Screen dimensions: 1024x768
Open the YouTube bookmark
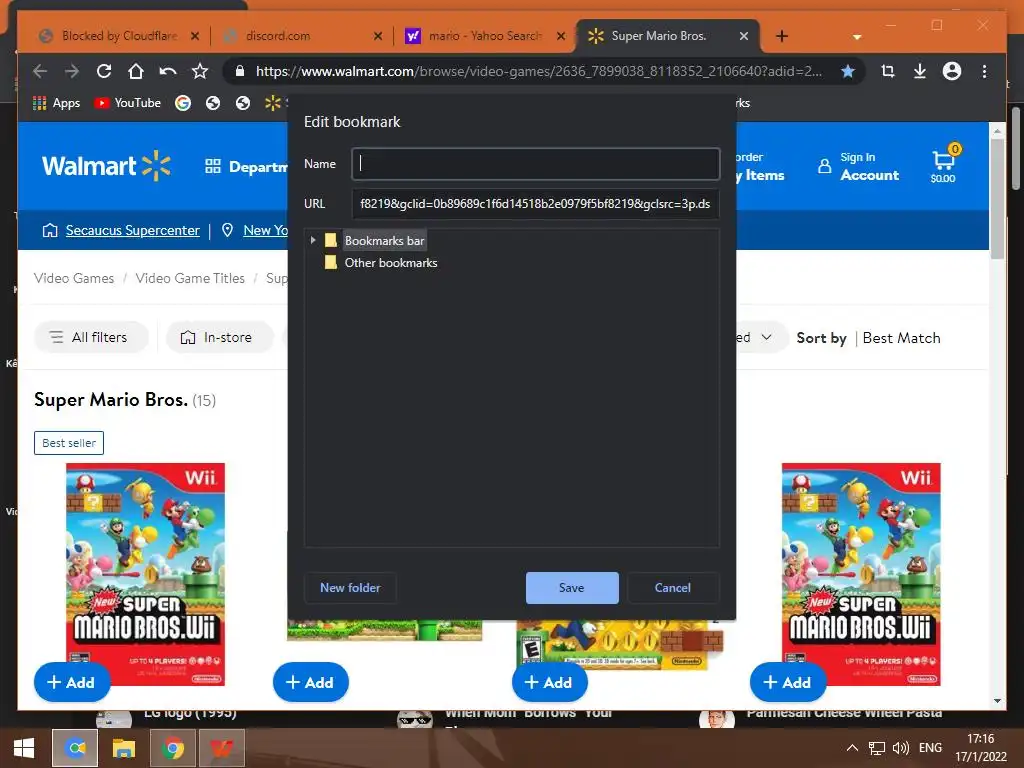(127, 103)
